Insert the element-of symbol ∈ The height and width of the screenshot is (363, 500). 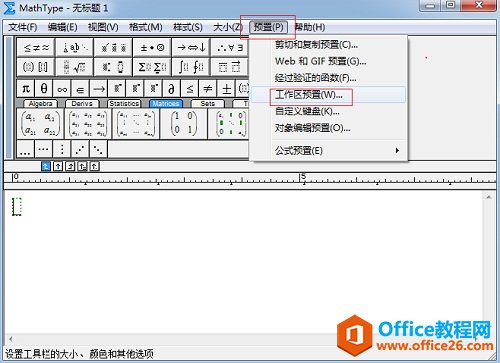click(80, 89)
